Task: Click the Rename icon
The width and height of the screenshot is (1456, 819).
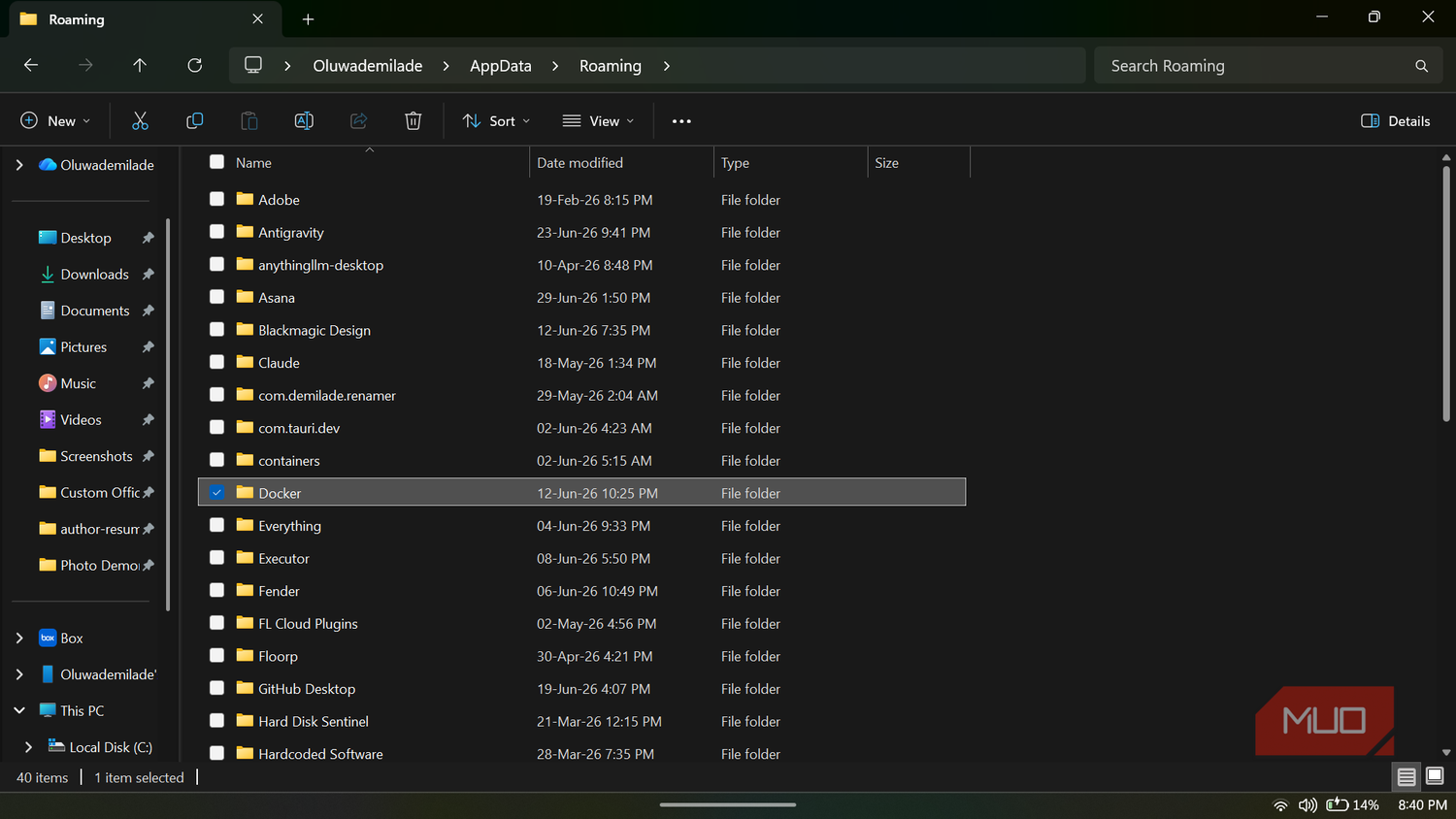Action: click(304, 121)
